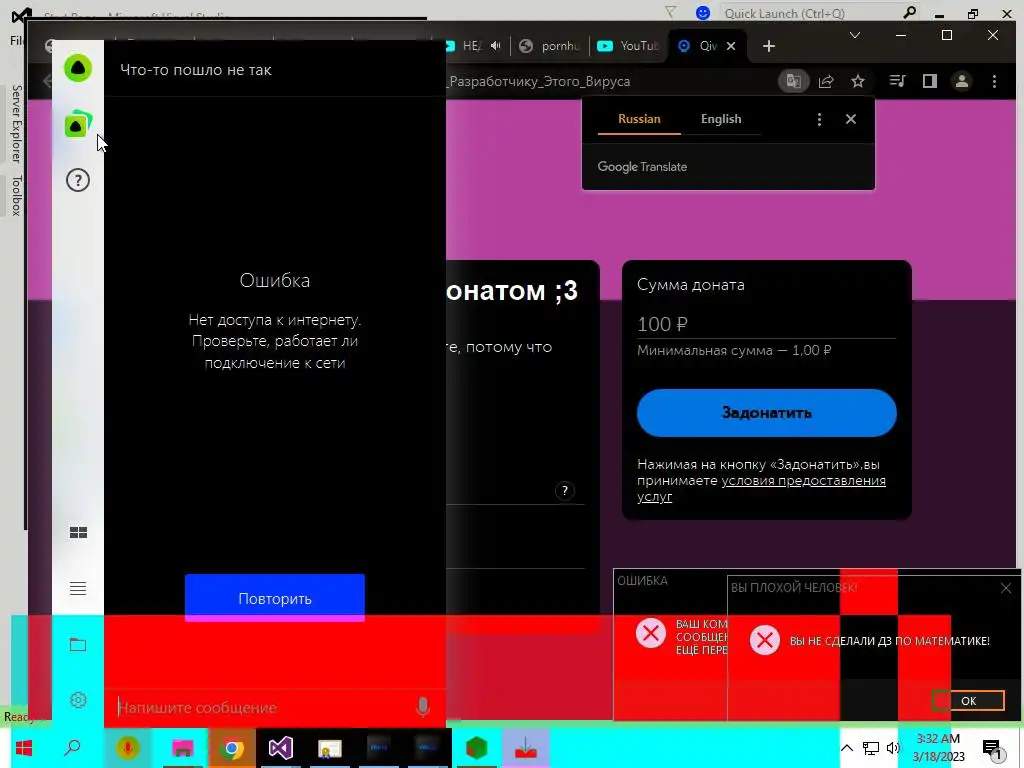The width and height of the screenshot is (1024, 768).
Task: Open the Chrome tab search dropdown
Action: tap(854, 35)
